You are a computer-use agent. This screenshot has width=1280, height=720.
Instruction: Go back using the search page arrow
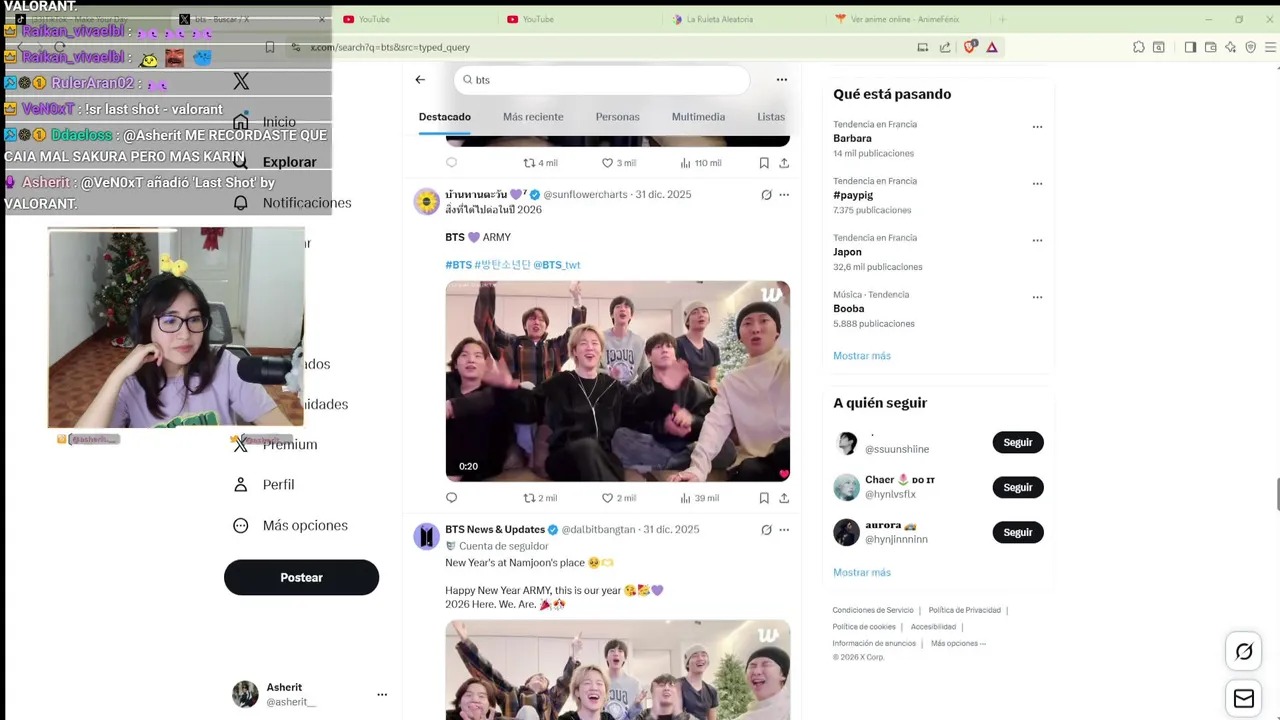420,80
